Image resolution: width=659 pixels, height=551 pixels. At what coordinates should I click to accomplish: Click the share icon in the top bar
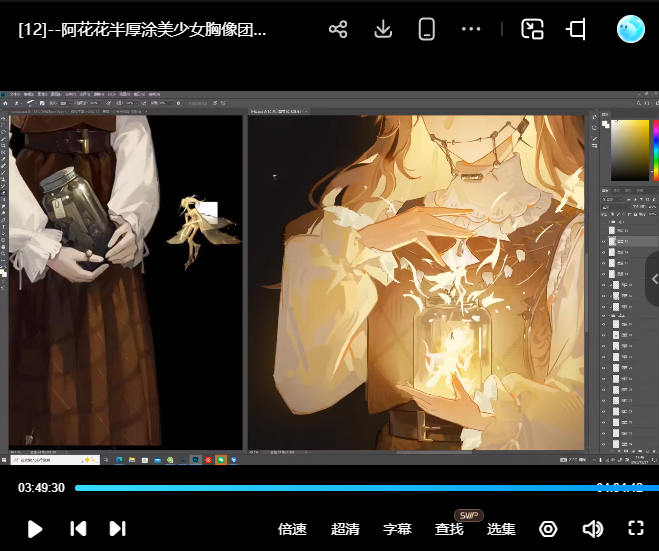[x=338, y=29]
